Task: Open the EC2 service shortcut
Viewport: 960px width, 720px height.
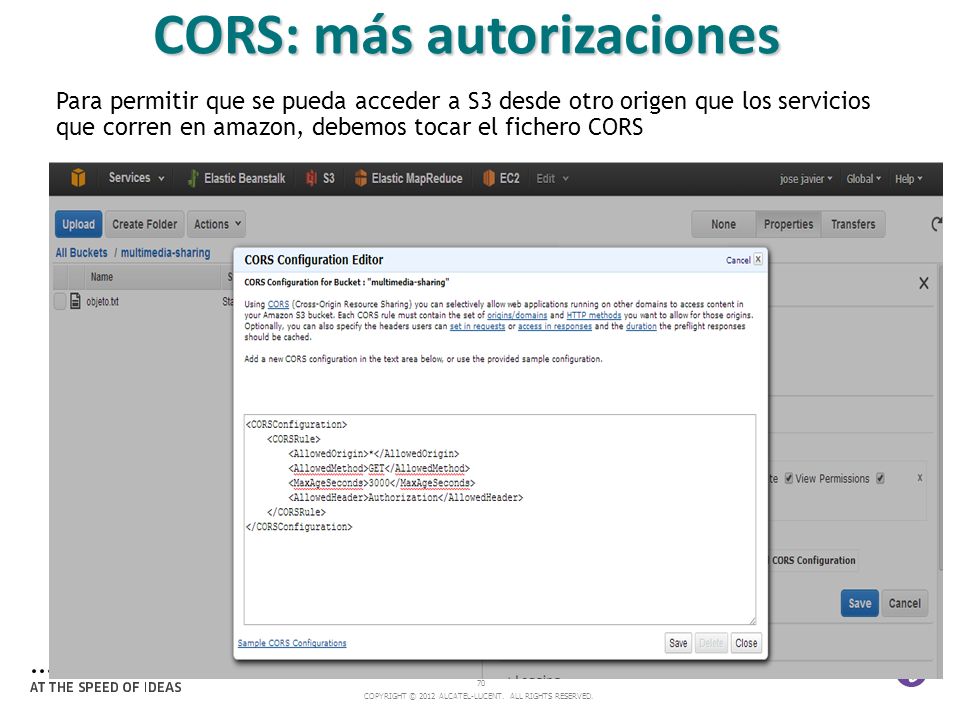Action: point(501,178)
